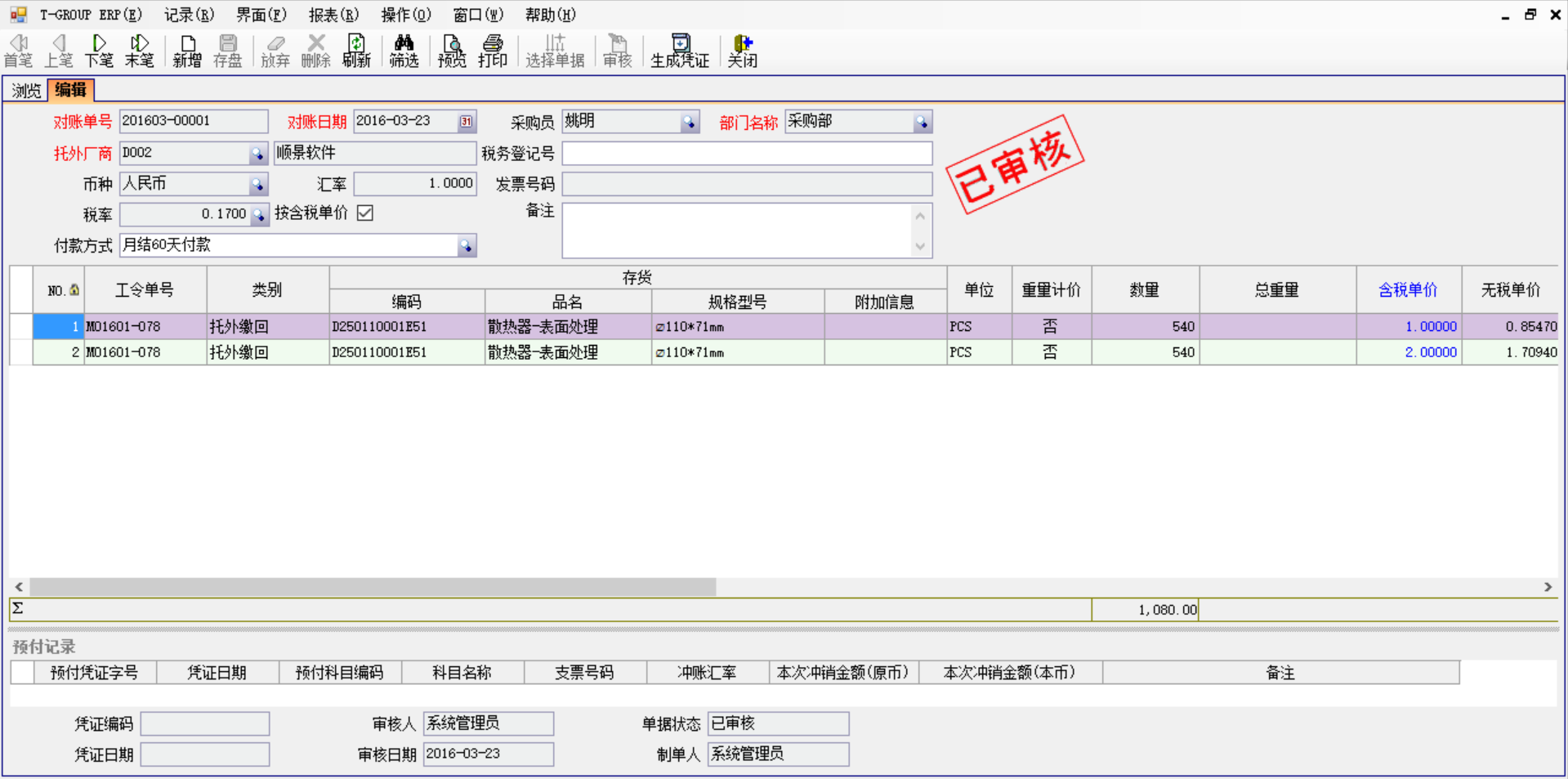Open the 记录(R) menu
The image size is (1568, 779).
click(189, 15)
